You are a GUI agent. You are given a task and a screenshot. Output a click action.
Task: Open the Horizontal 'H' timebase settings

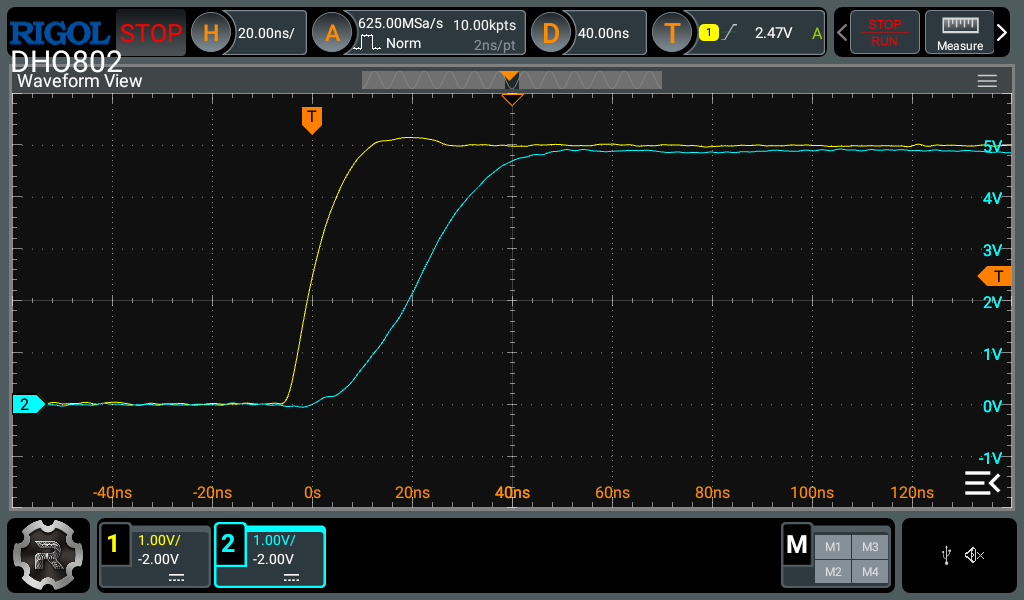[x=211, y=33]
